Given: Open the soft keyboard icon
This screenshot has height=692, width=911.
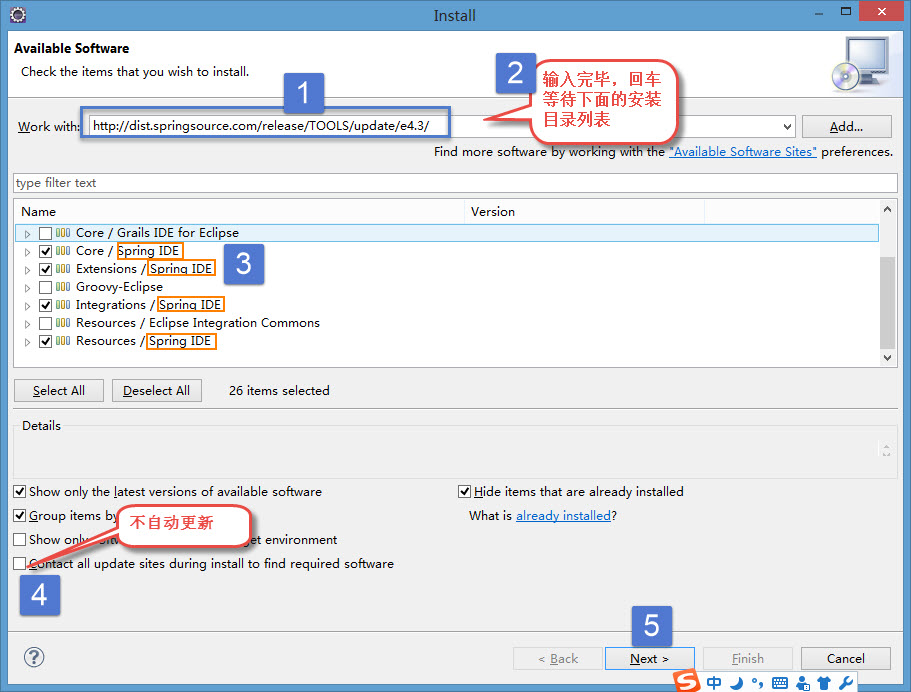Looking at the screenshot, I should coord(780,683).
